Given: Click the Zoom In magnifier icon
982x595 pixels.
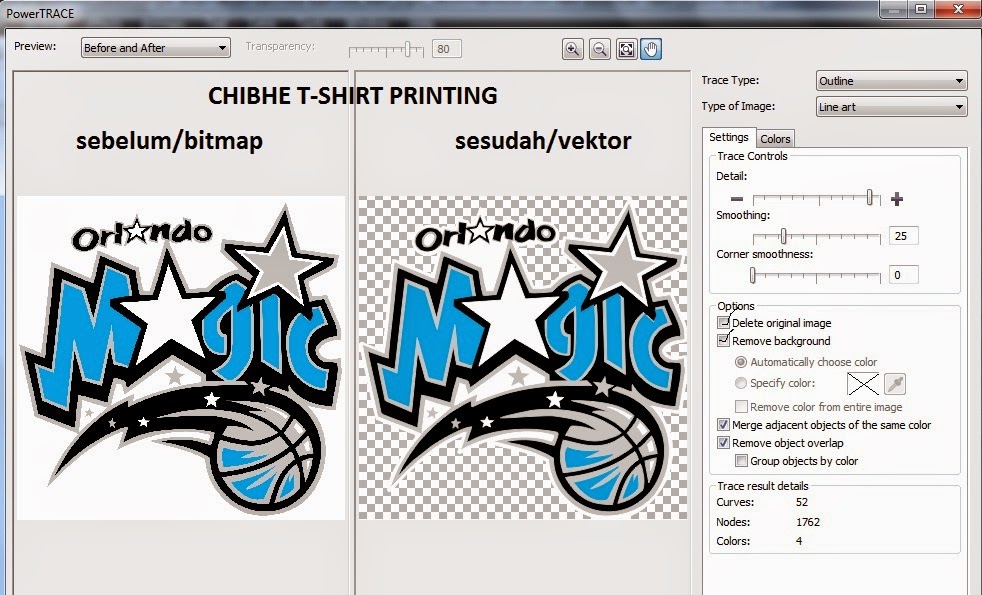Looking at the screenshot, I should pos(572,49).
